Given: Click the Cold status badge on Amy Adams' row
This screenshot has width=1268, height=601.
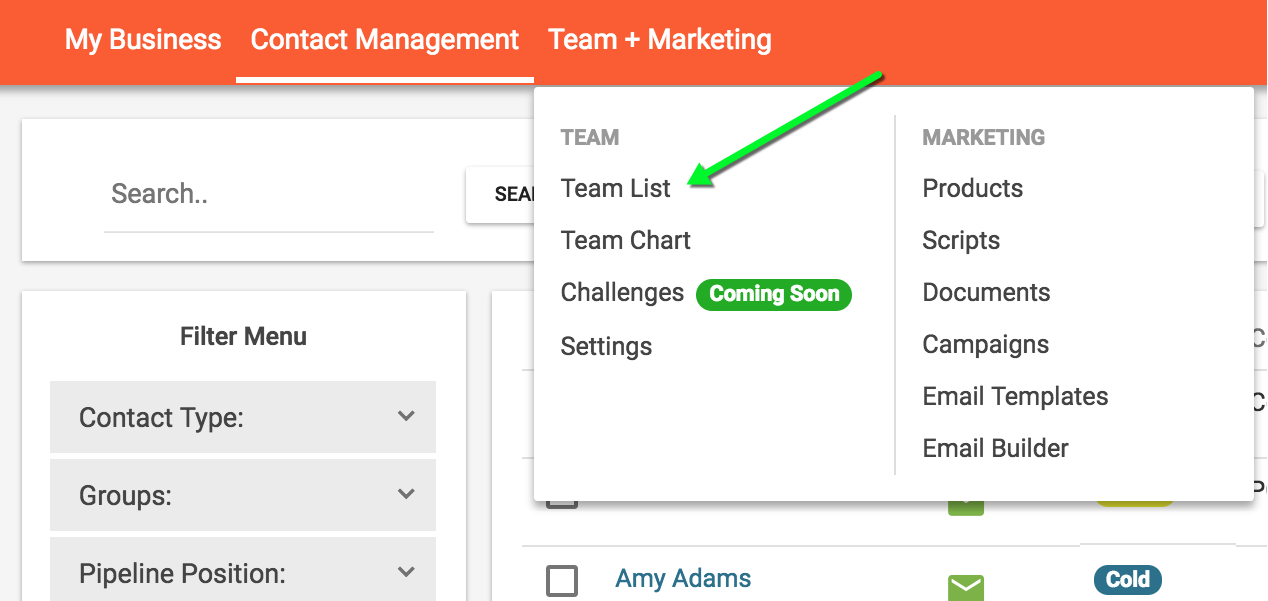Looking at the screenshot, I should (x=1127, y=579).
